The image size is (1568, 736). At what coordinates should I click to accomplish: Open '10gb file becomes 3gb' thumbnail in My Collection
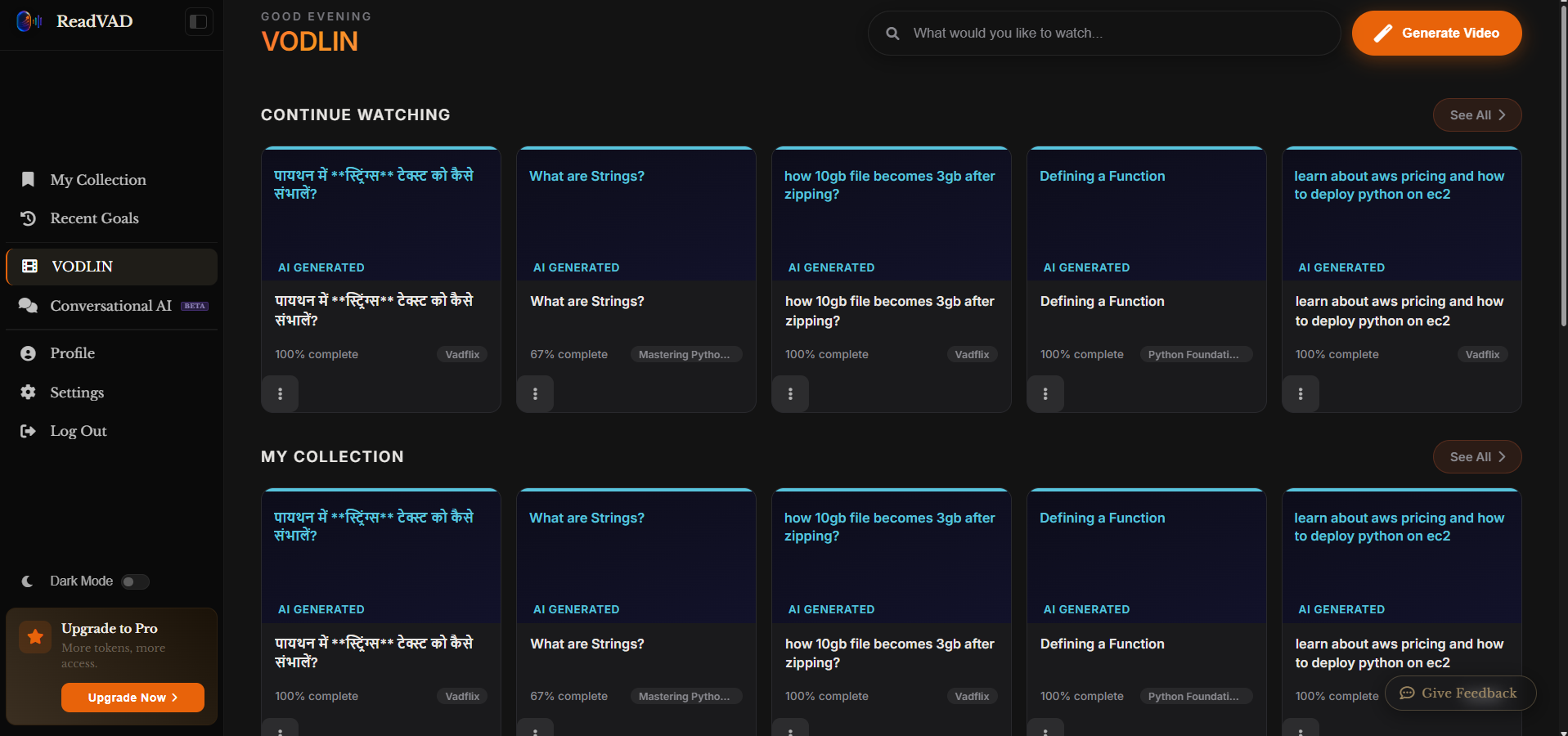(892, 556)
